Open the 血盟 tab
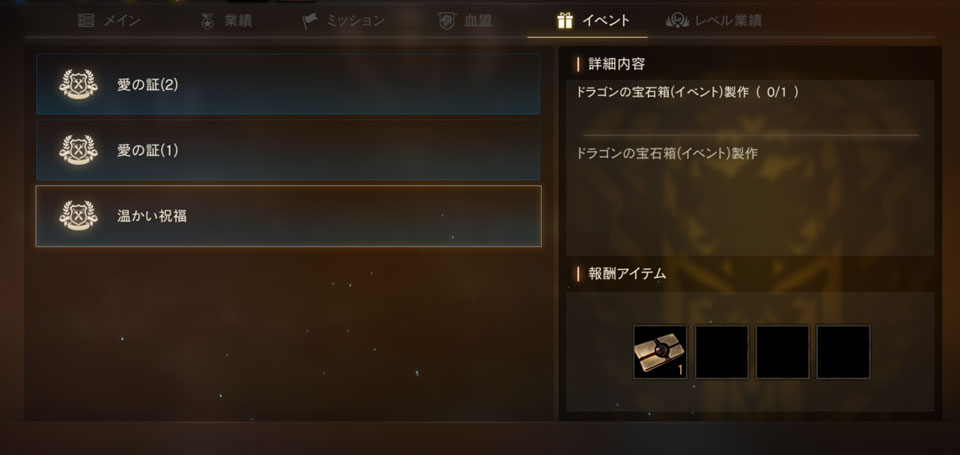 point(465,21)
